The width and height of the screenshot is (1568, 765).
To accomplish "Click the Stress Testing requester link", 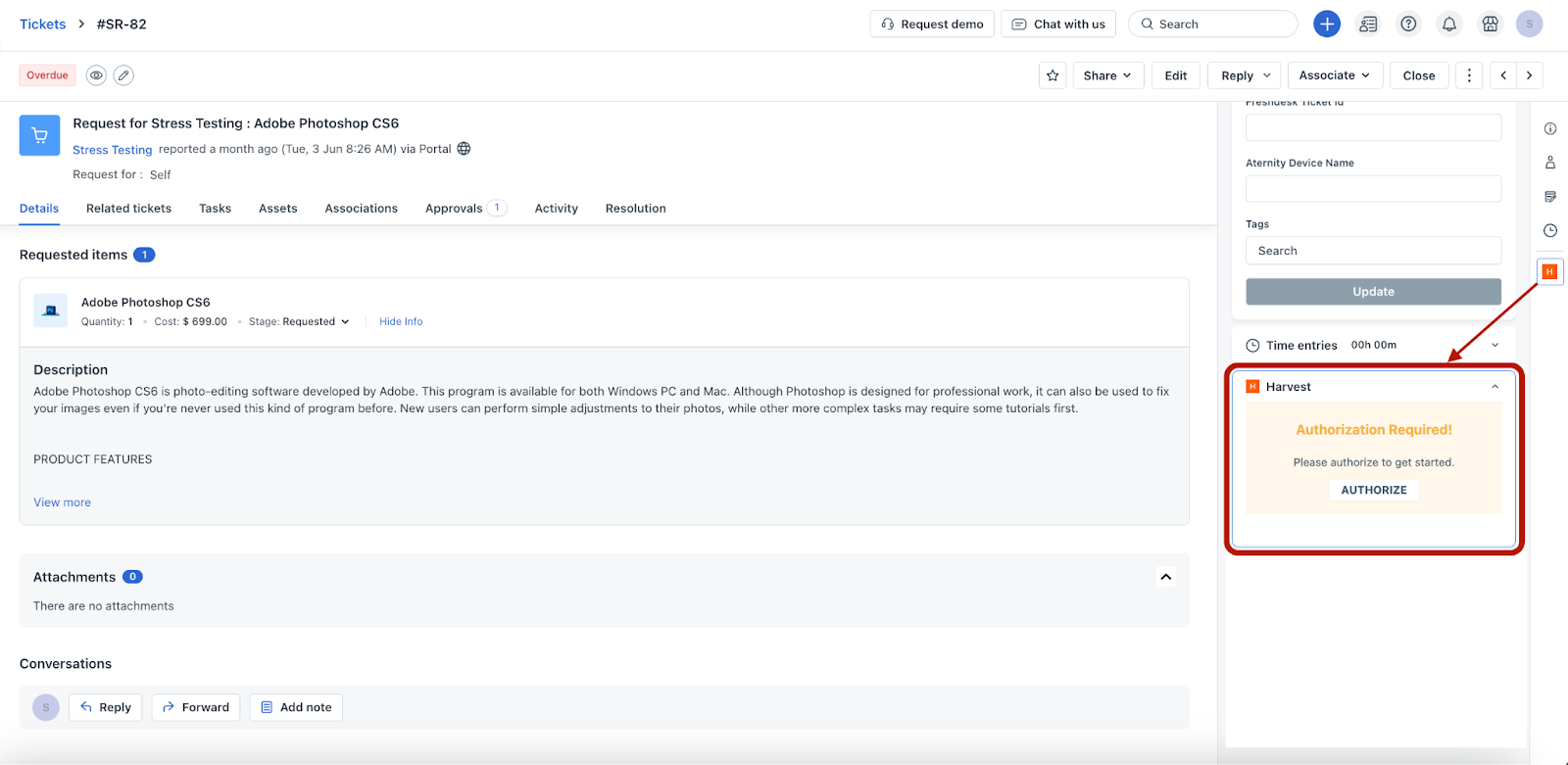I will 113,150.
